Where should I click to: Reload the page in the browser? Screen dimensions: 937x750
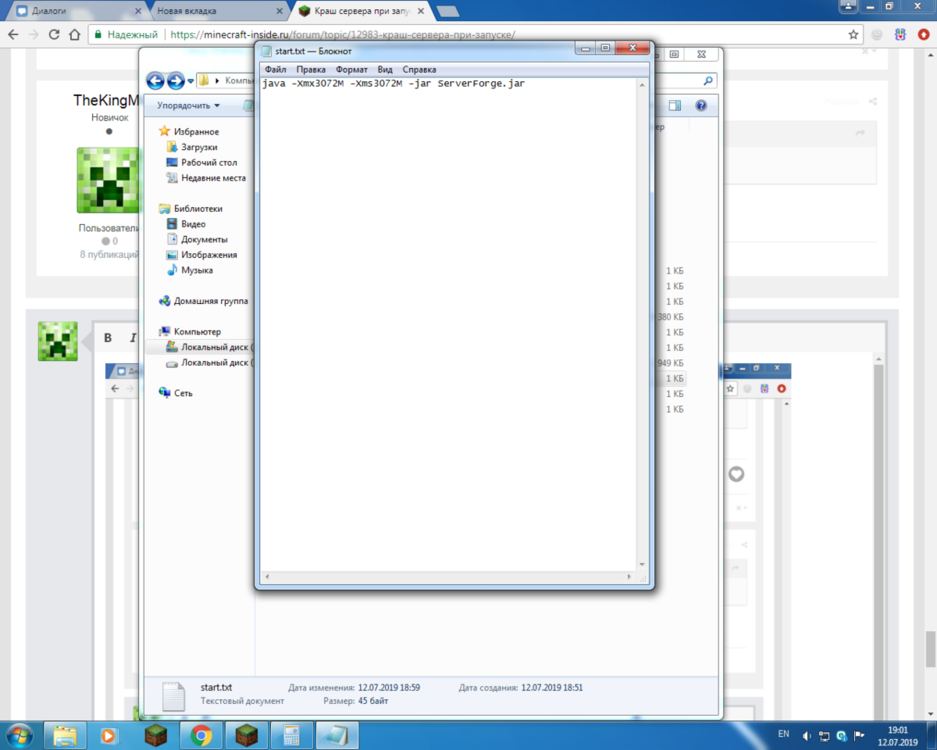(54, 35)
